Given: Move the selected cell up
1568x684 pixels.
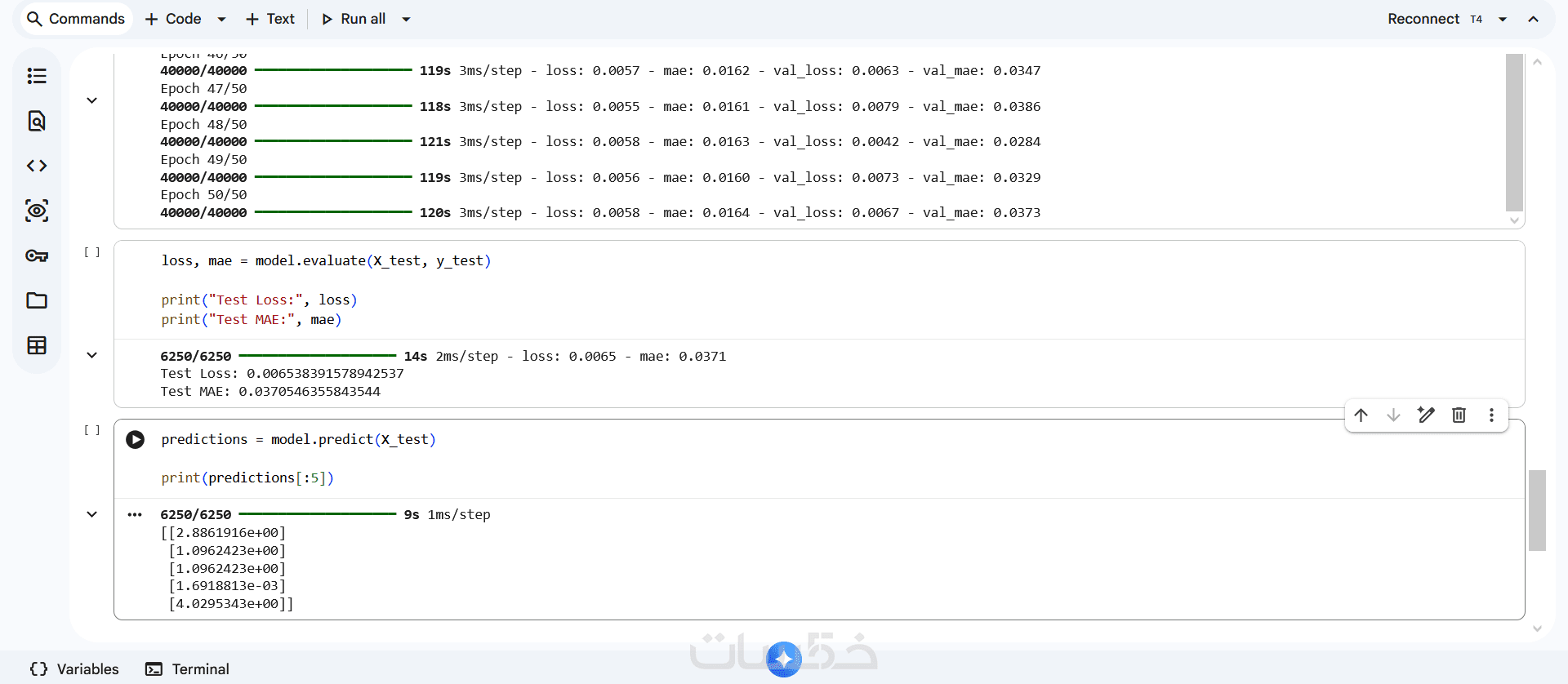Looking at the screenshot, I should (1361, 415).
